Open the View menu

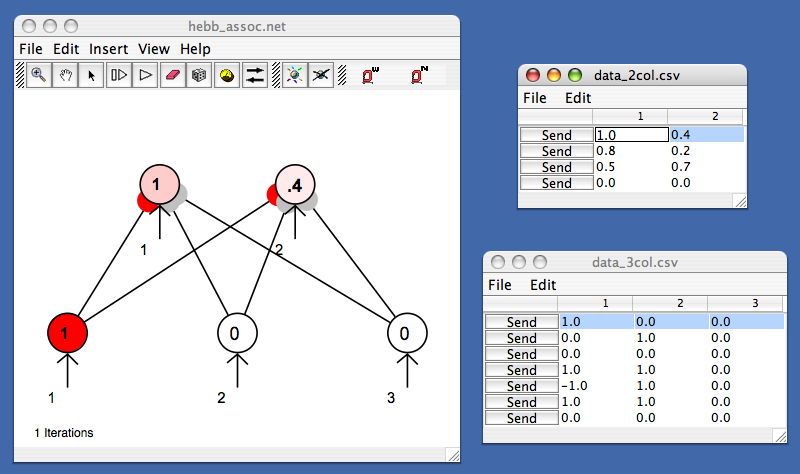tap(154, 48)
